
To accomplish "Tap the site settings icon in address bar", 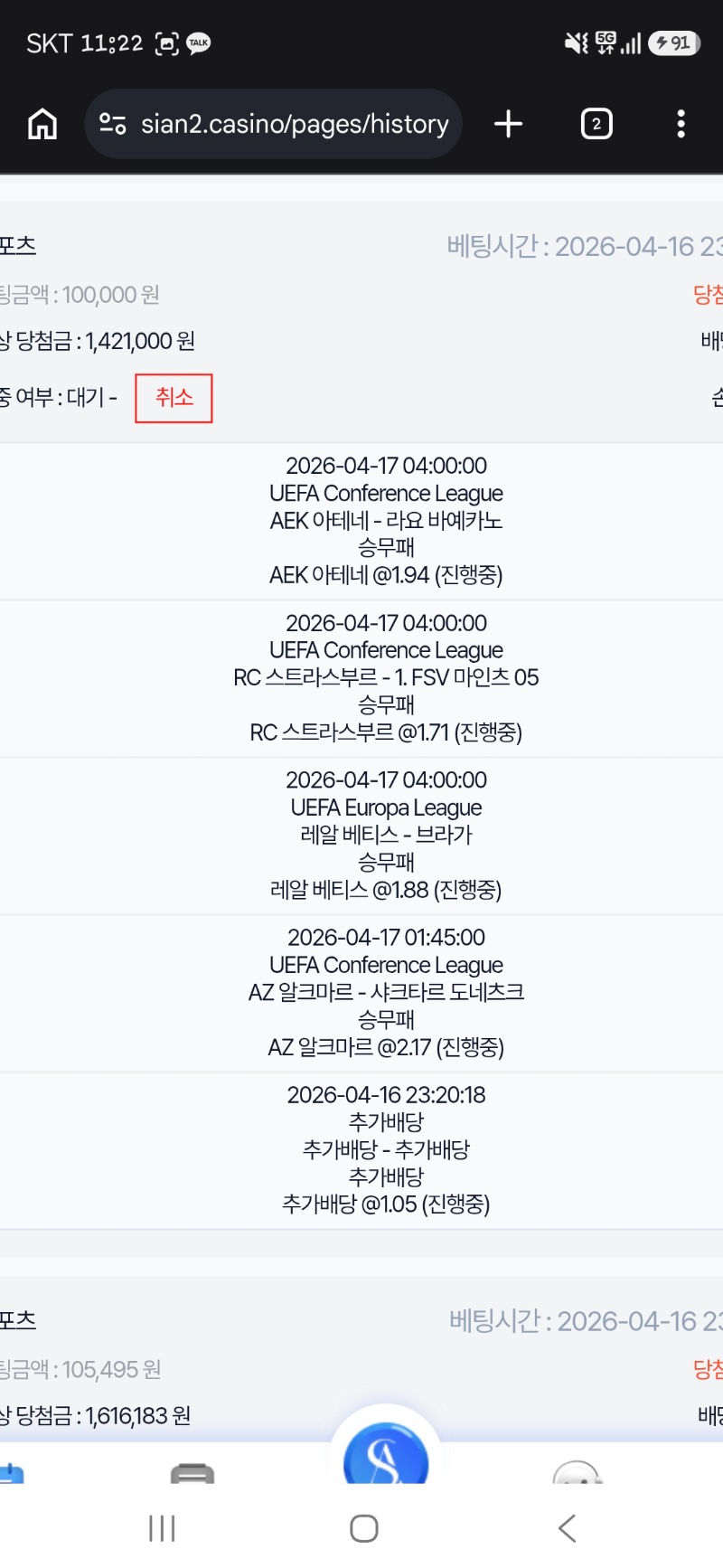I will 113,124.
